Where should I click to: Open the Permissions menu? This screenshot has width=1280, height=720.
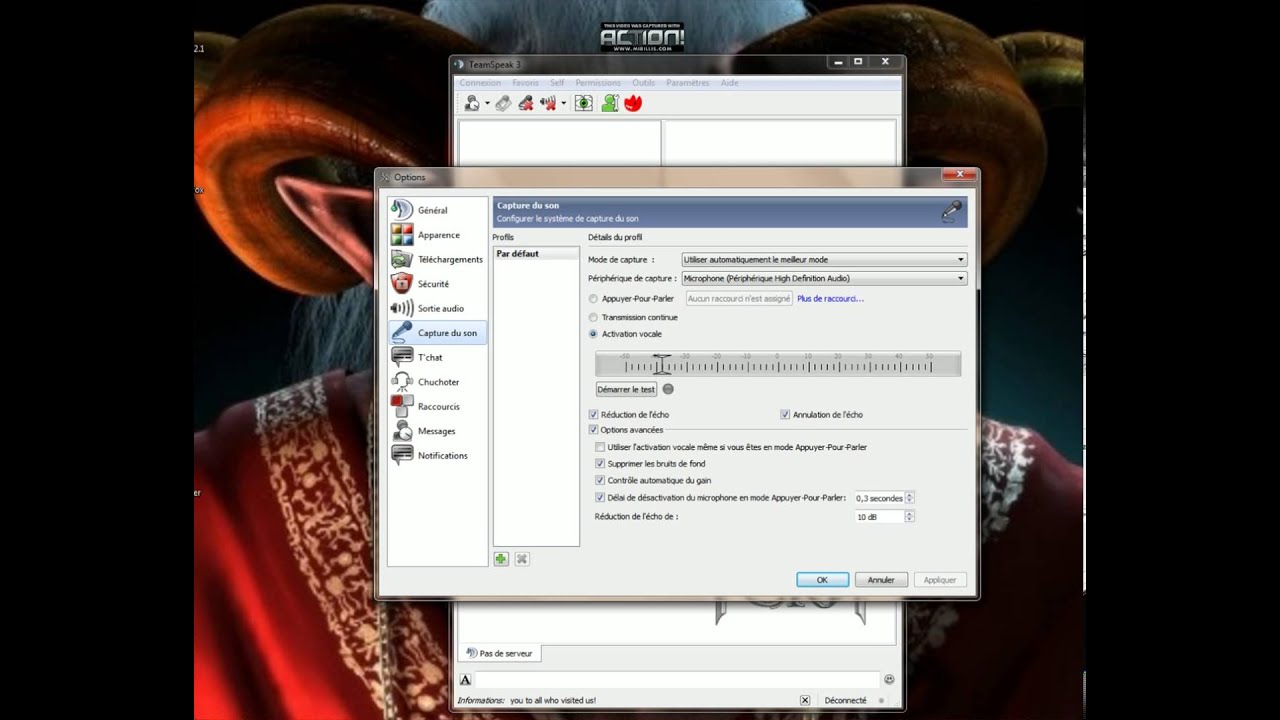tap(598, 83)
